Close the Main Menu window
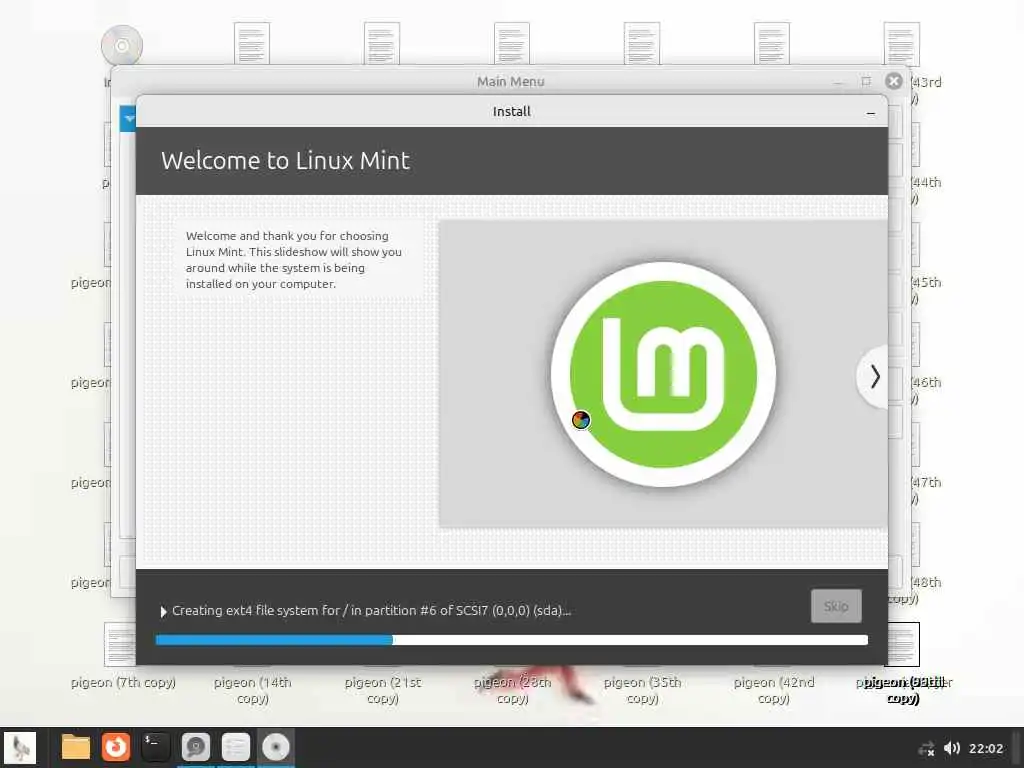1024x768 pixels. click(894, 81)
